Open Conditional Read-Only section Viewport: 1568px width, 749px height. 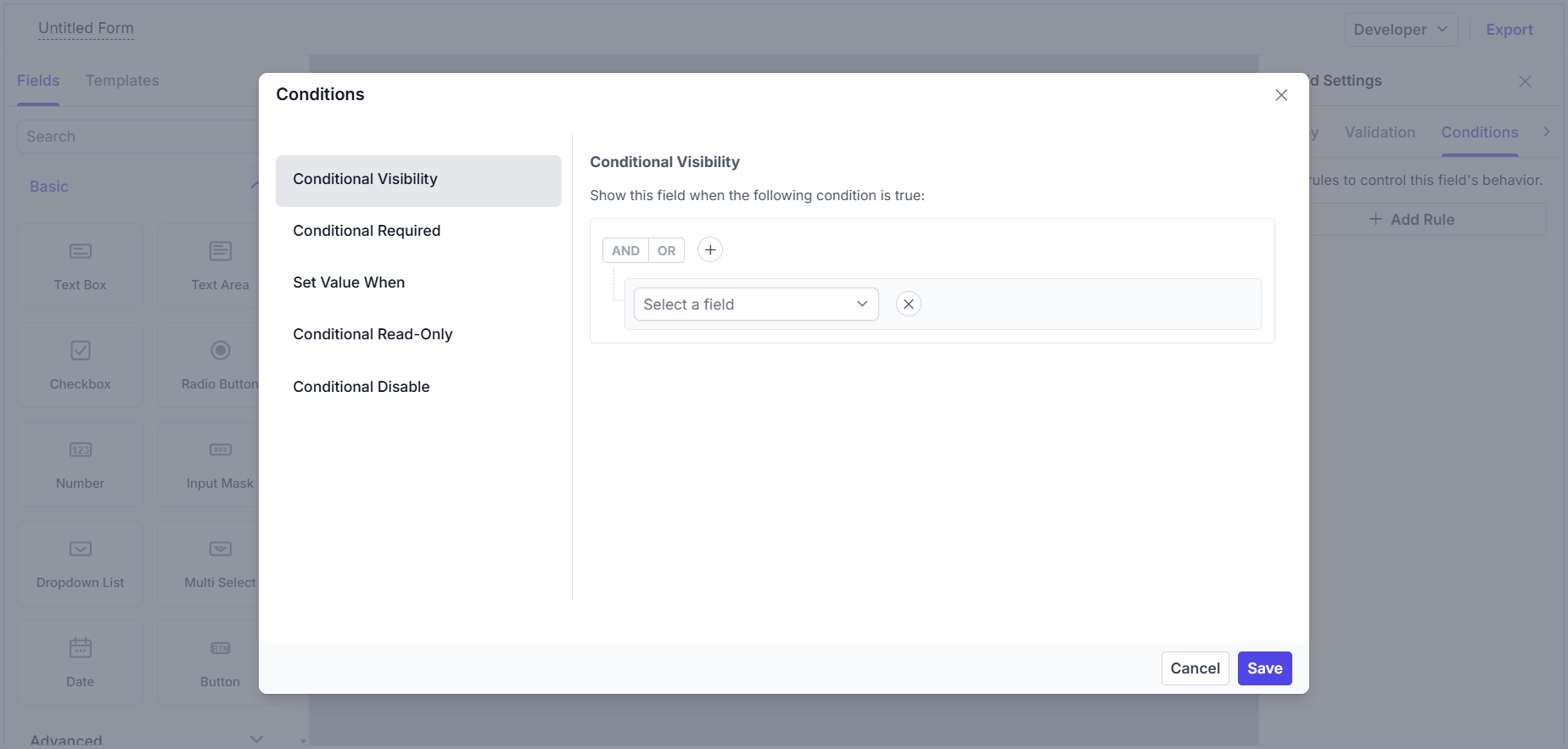click(418, 334)
